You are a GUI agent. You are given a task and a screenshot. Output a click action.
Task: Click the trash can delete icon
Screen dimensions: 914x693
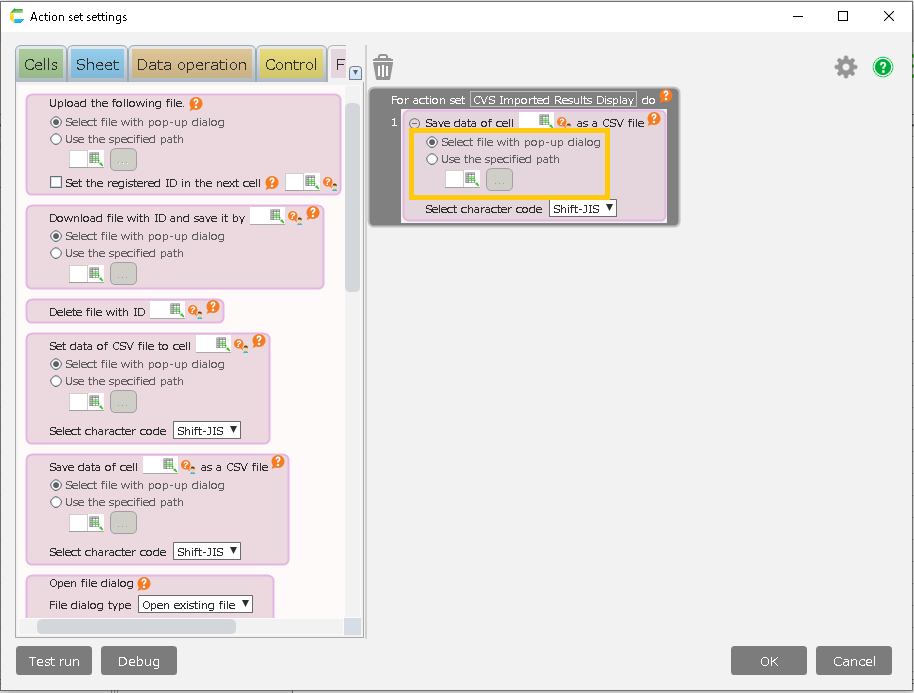coord(383,67)
